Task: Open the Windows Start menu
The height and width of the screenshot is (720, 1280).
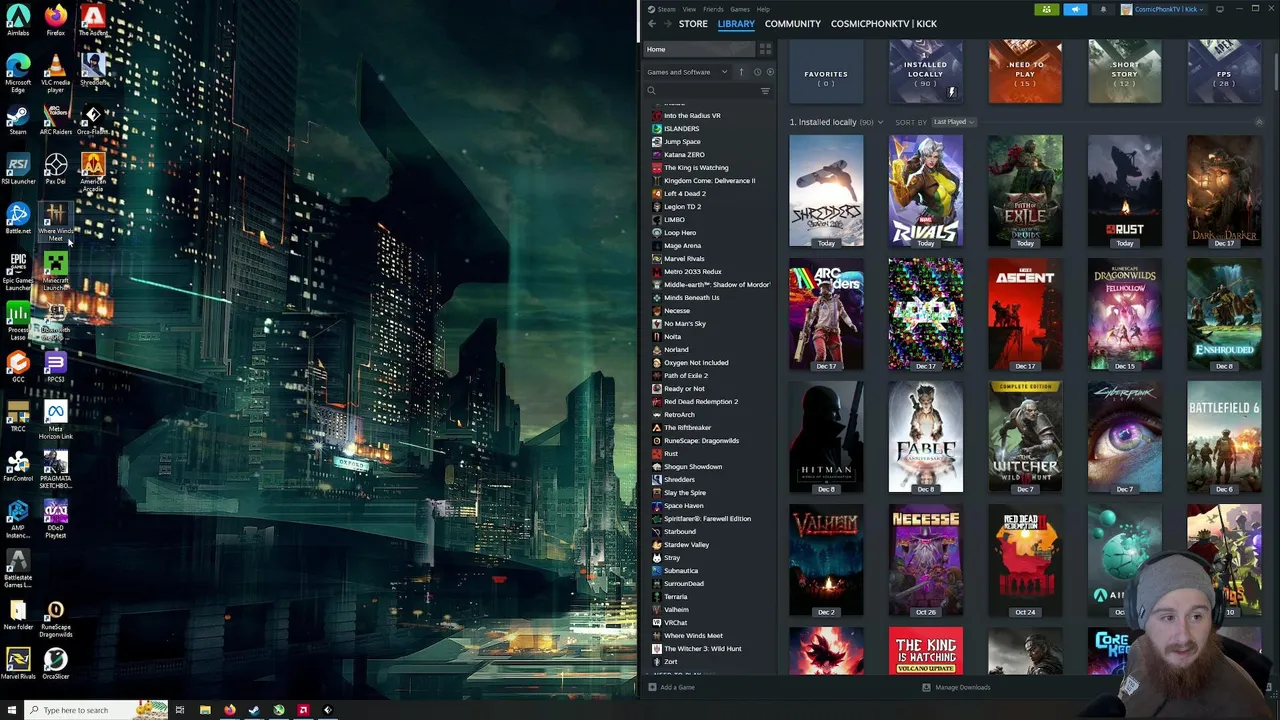Action: 11,710
